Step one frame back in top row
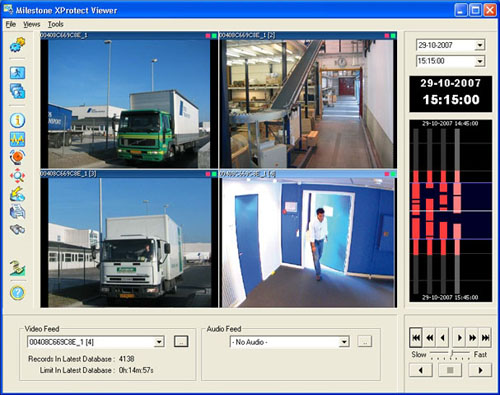The image size is (500, 395). click(442, 338)
